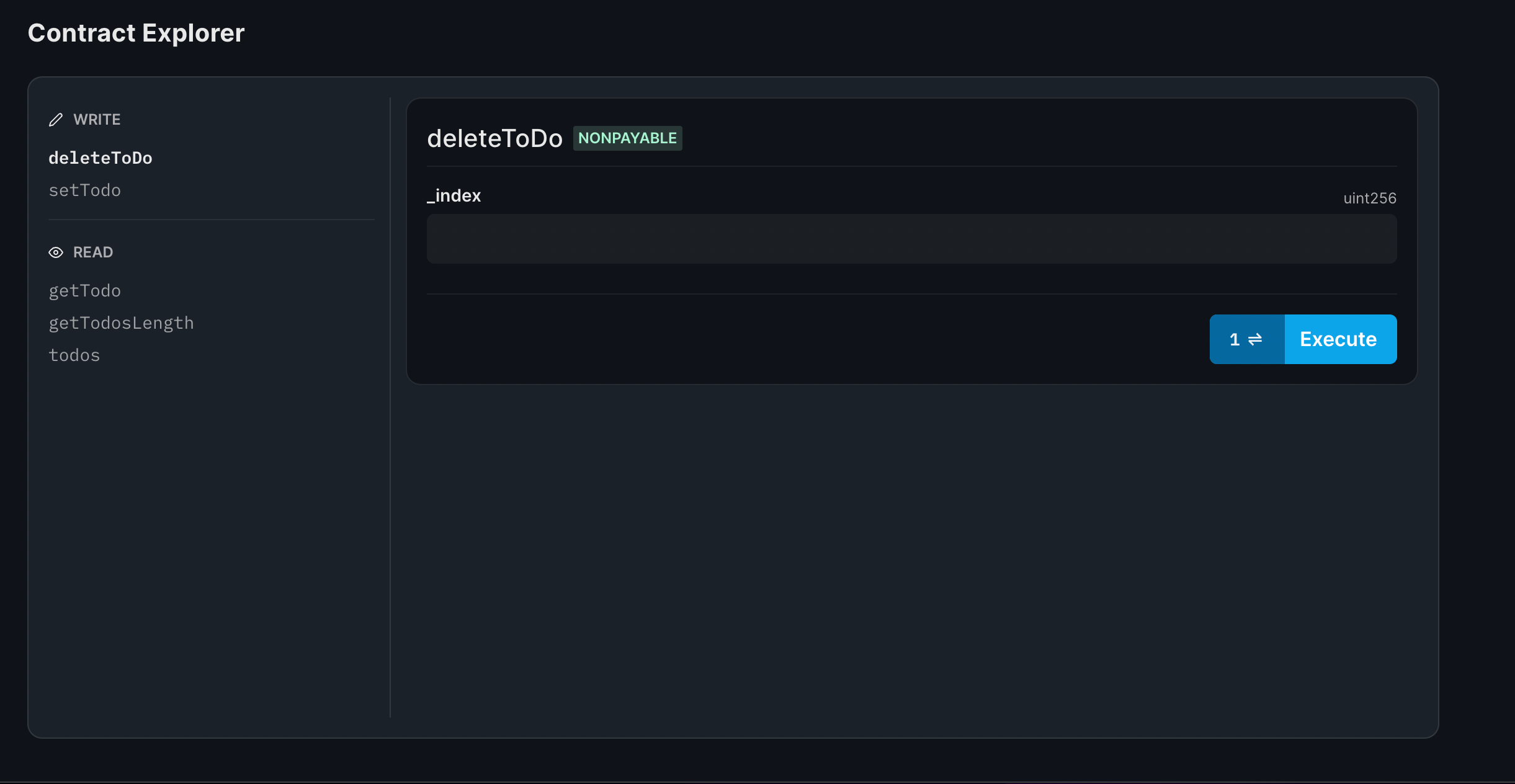Click the READ section header
The width and height of the screenshot is (1515, 784).
tap(93, 252)
